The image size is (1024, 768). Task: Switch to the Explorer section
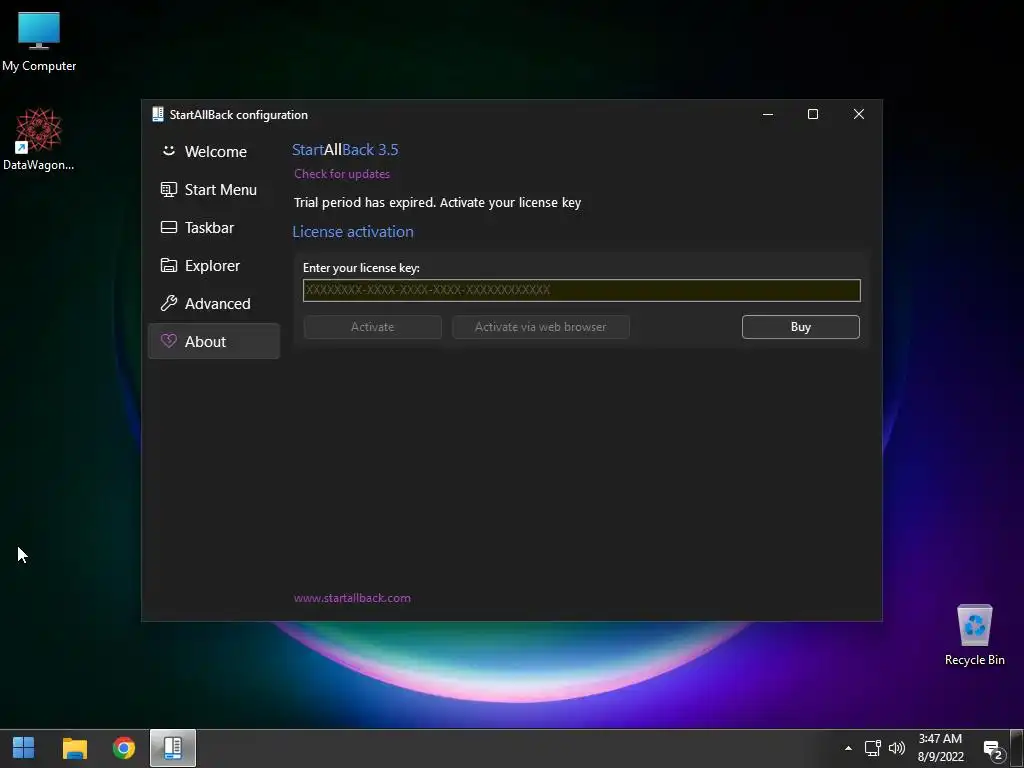click(x=214, y=265)
